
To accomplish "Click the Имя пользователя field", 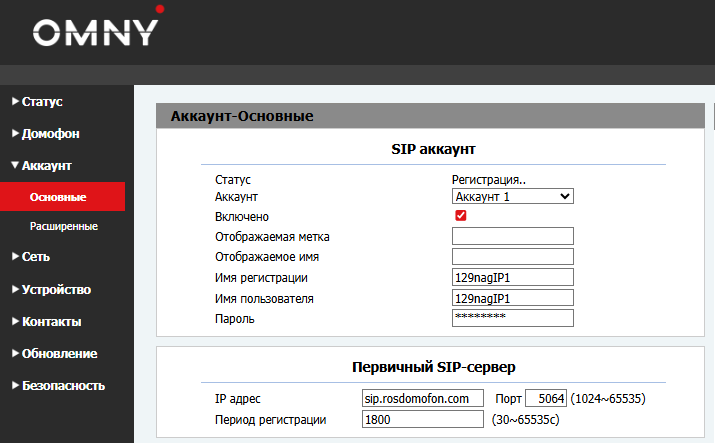I will click(512, 298).
